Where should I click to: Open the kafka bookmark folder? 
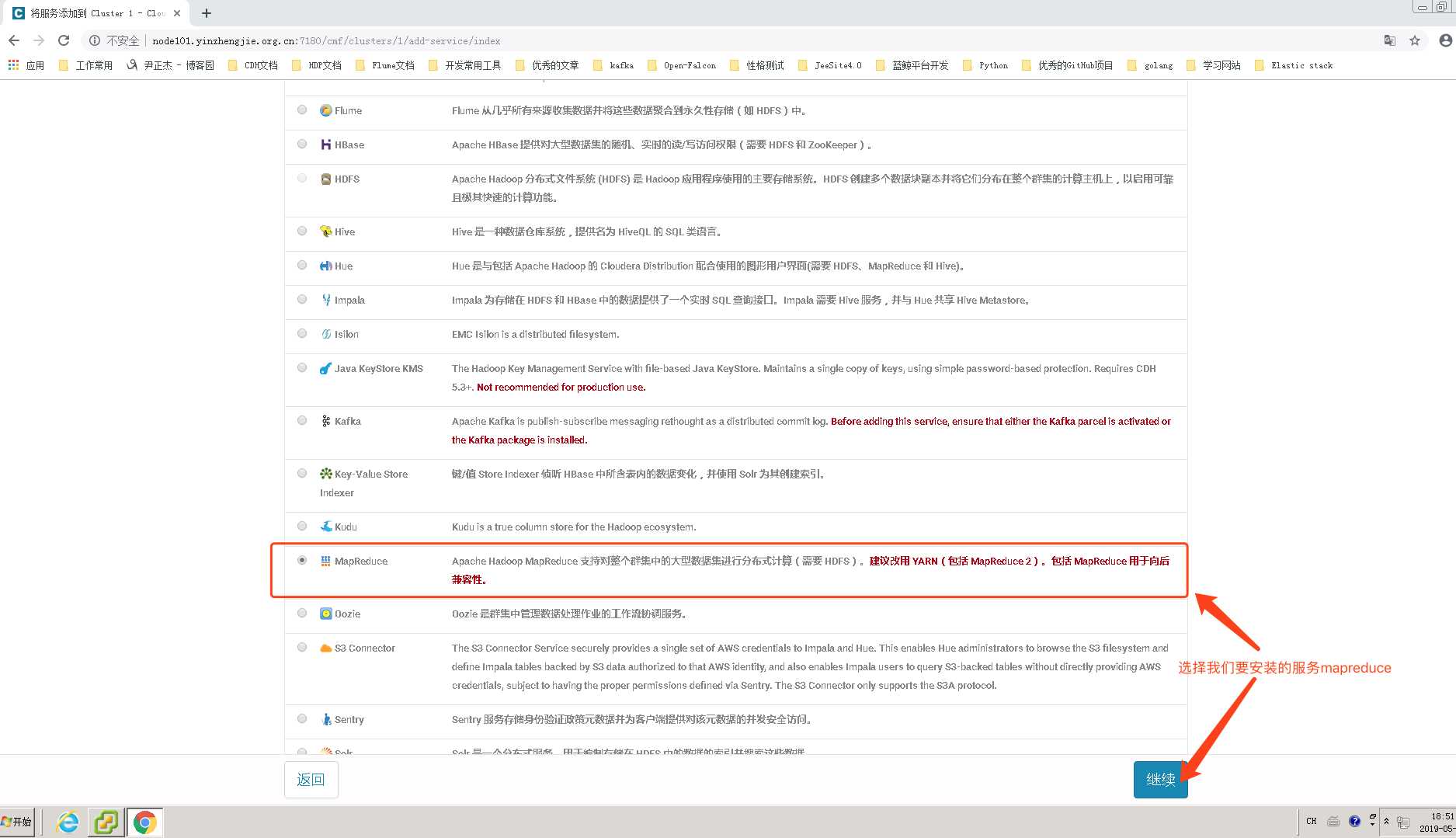(x=613, y=65)
